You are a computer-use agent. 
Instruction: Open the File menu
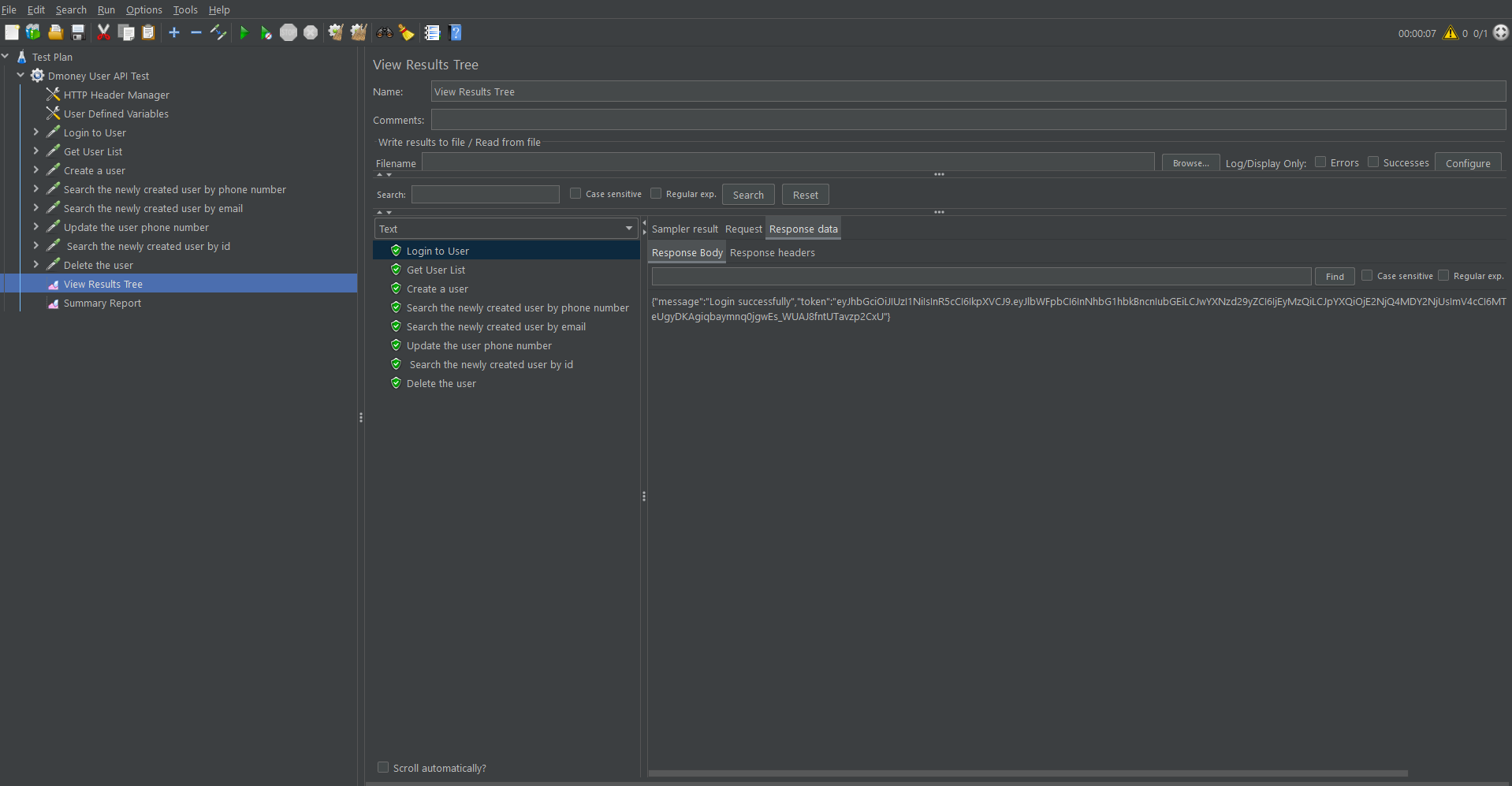click(9, 9)
